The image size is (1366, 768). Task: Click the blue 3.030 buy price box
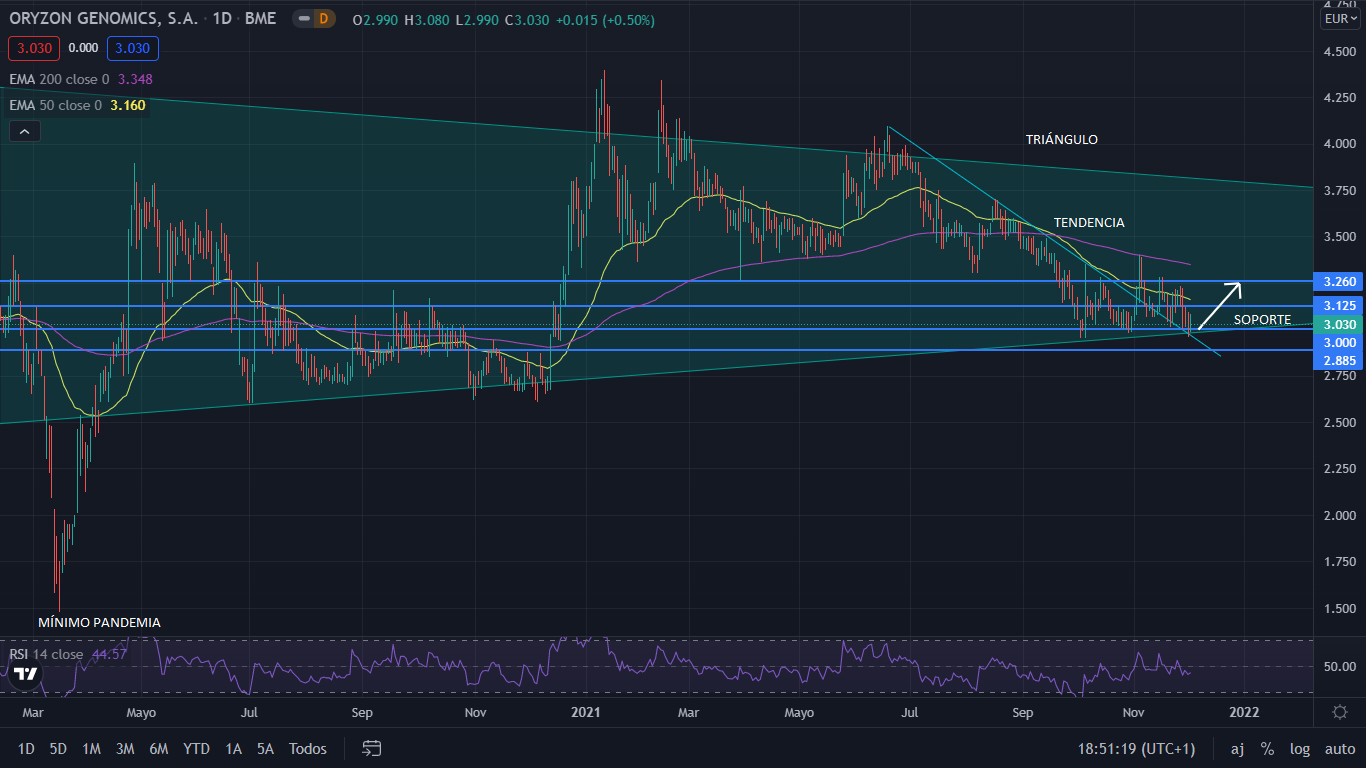point(131,48)
